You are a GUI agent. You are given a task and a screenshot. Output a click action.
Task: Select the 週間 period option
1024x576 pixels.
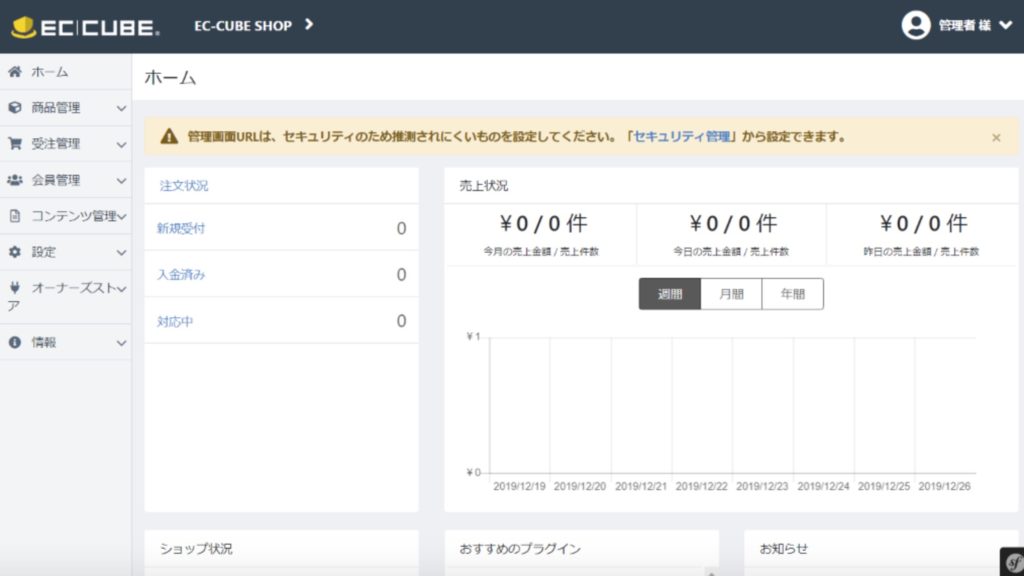pos(668,293)
